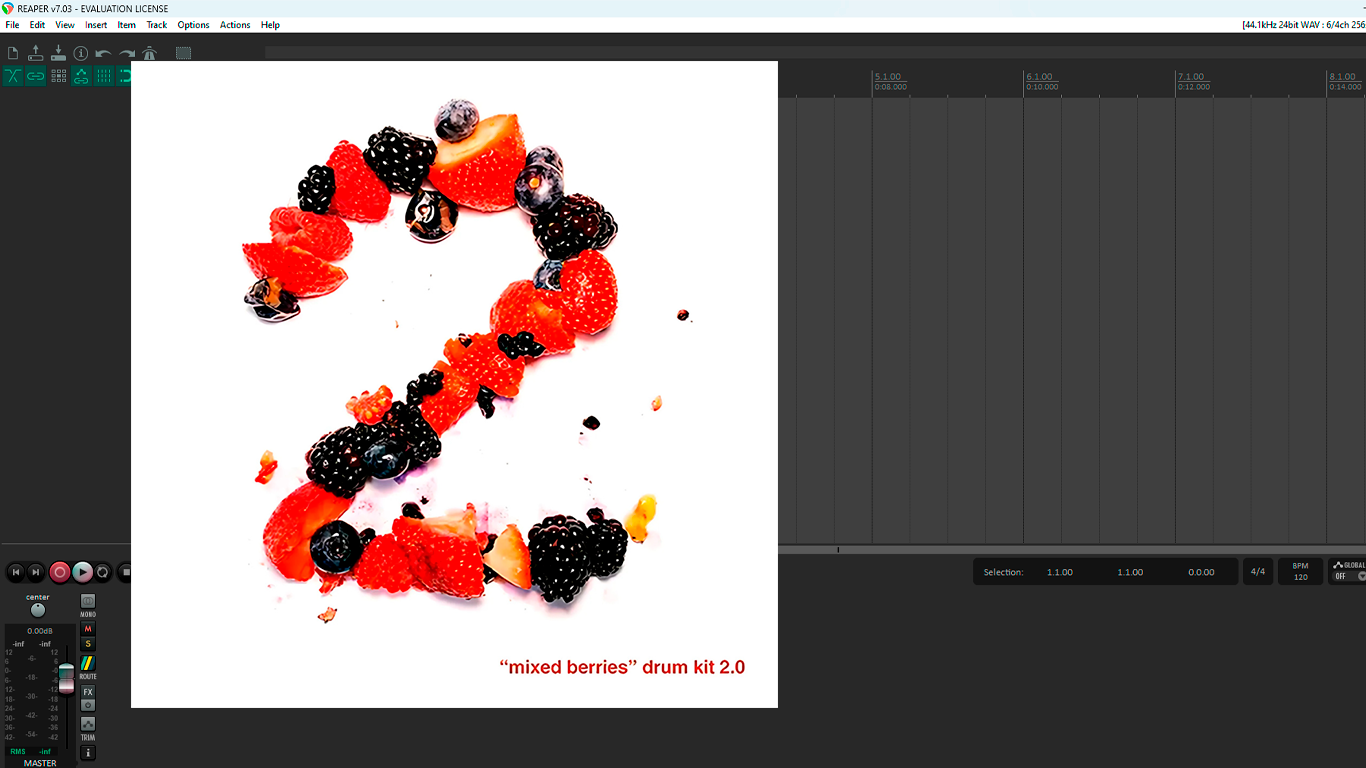Click master Trim envelope button

click(88, 723)
